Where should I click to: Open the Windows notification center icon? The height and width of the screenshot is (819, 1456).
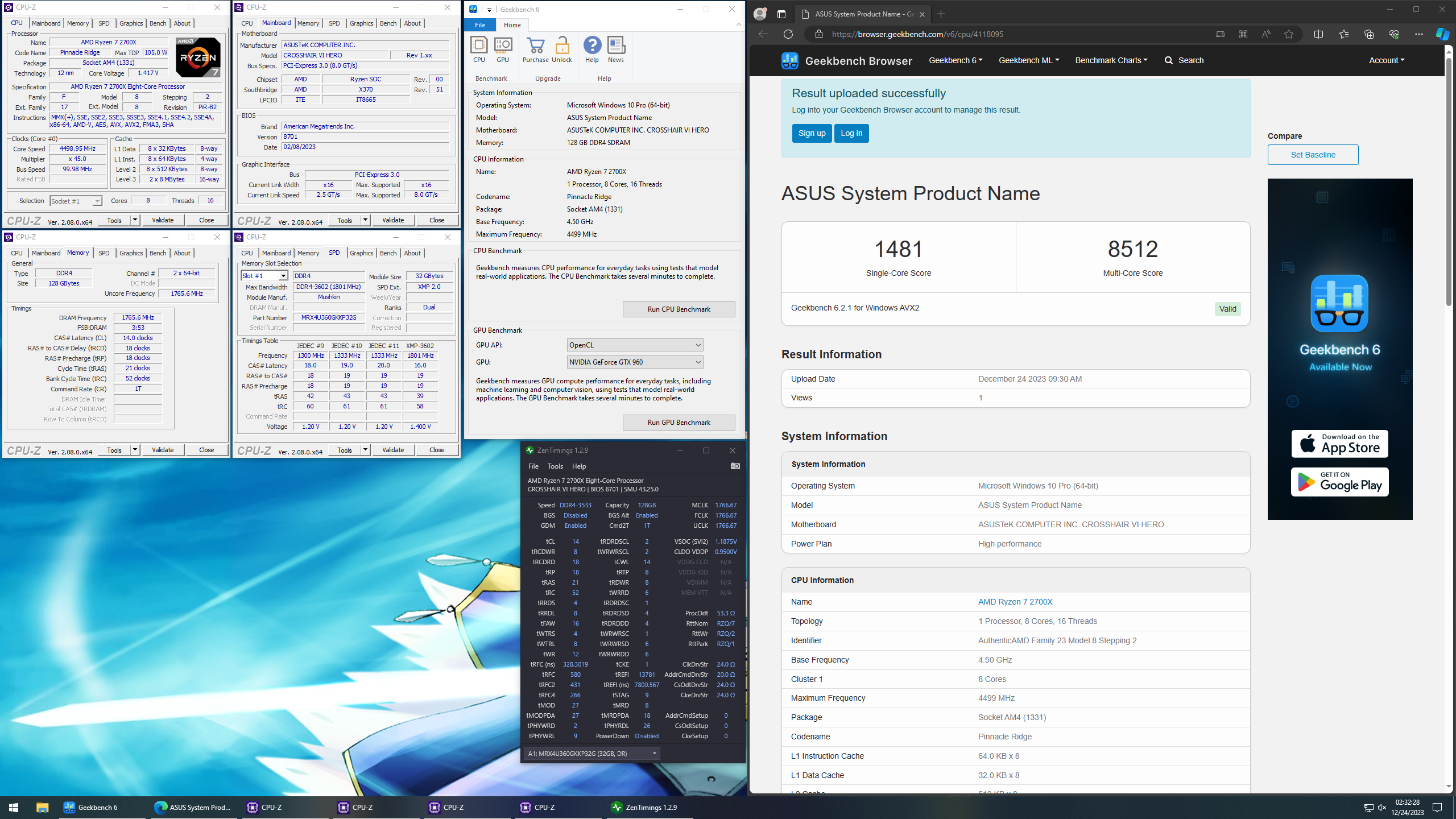tap(1437, 807)
